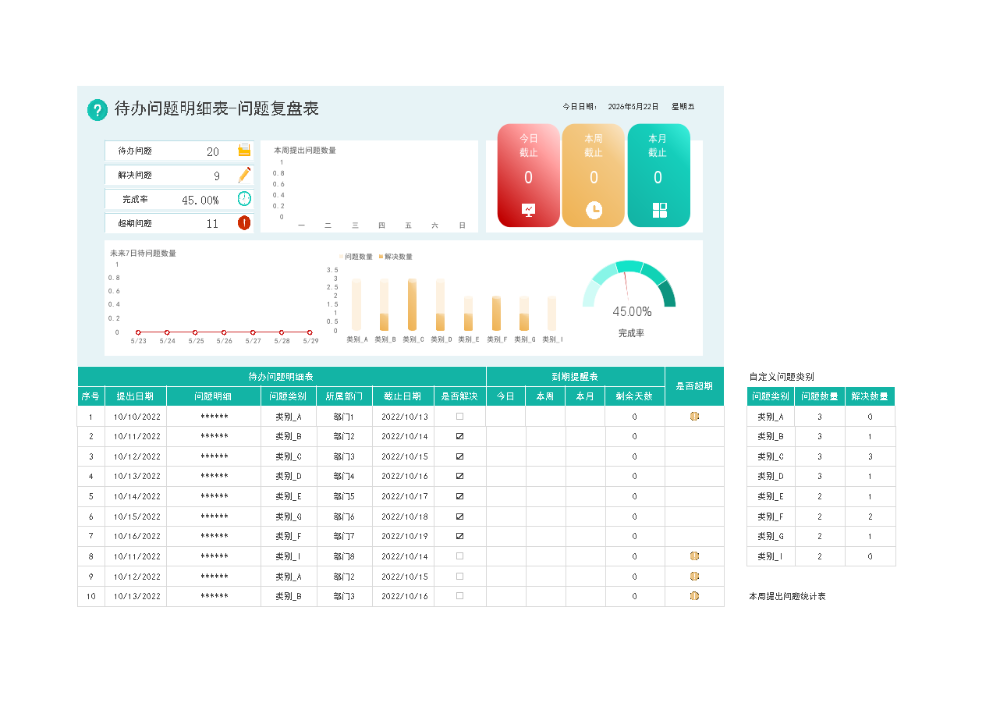This screenshot has width=1000, height=710.
Task: Select the 截止日期 column header
Action: click(402, 396)
